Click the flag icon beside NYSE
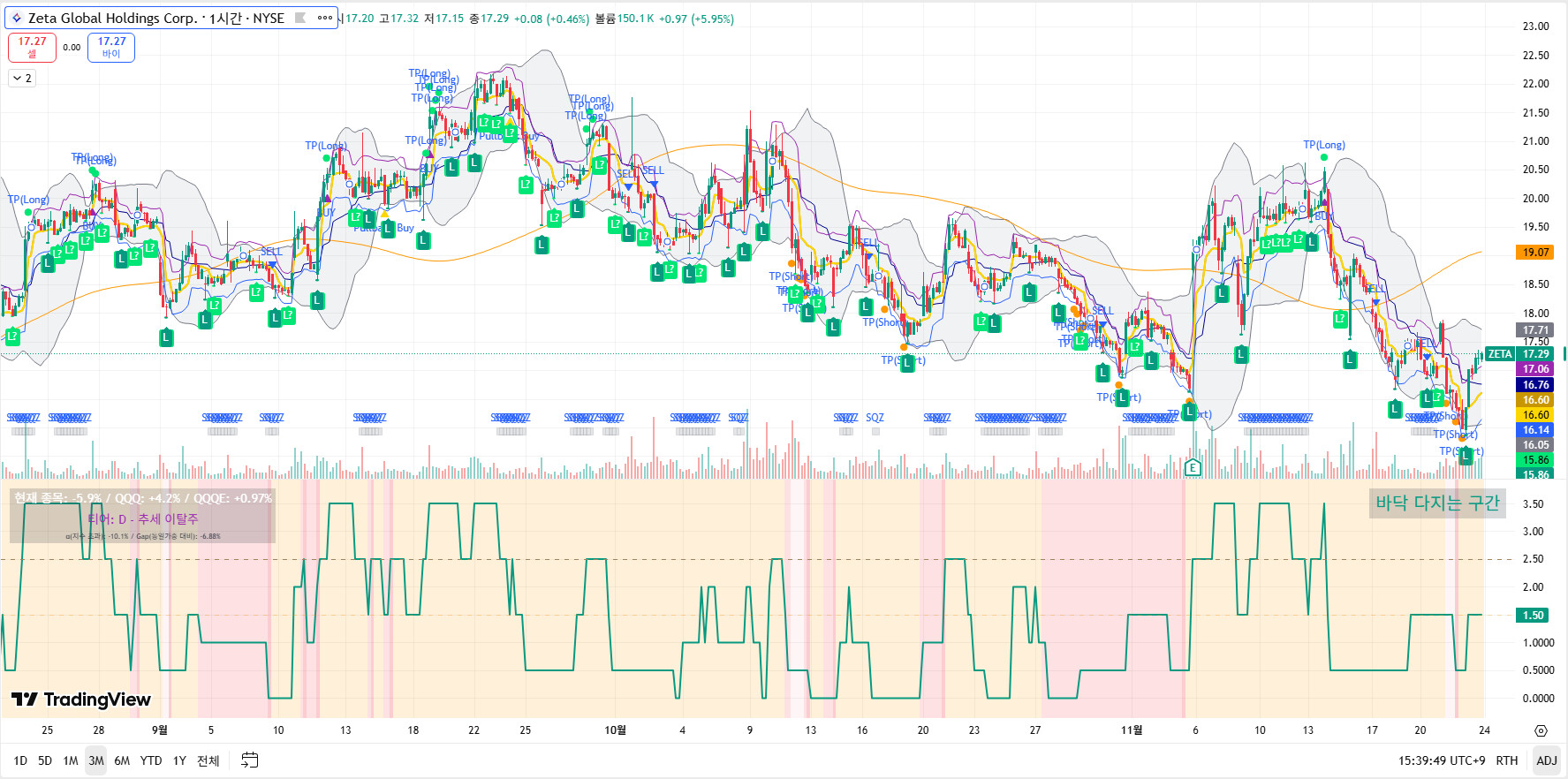1568x779 pixels. point(300,18)
